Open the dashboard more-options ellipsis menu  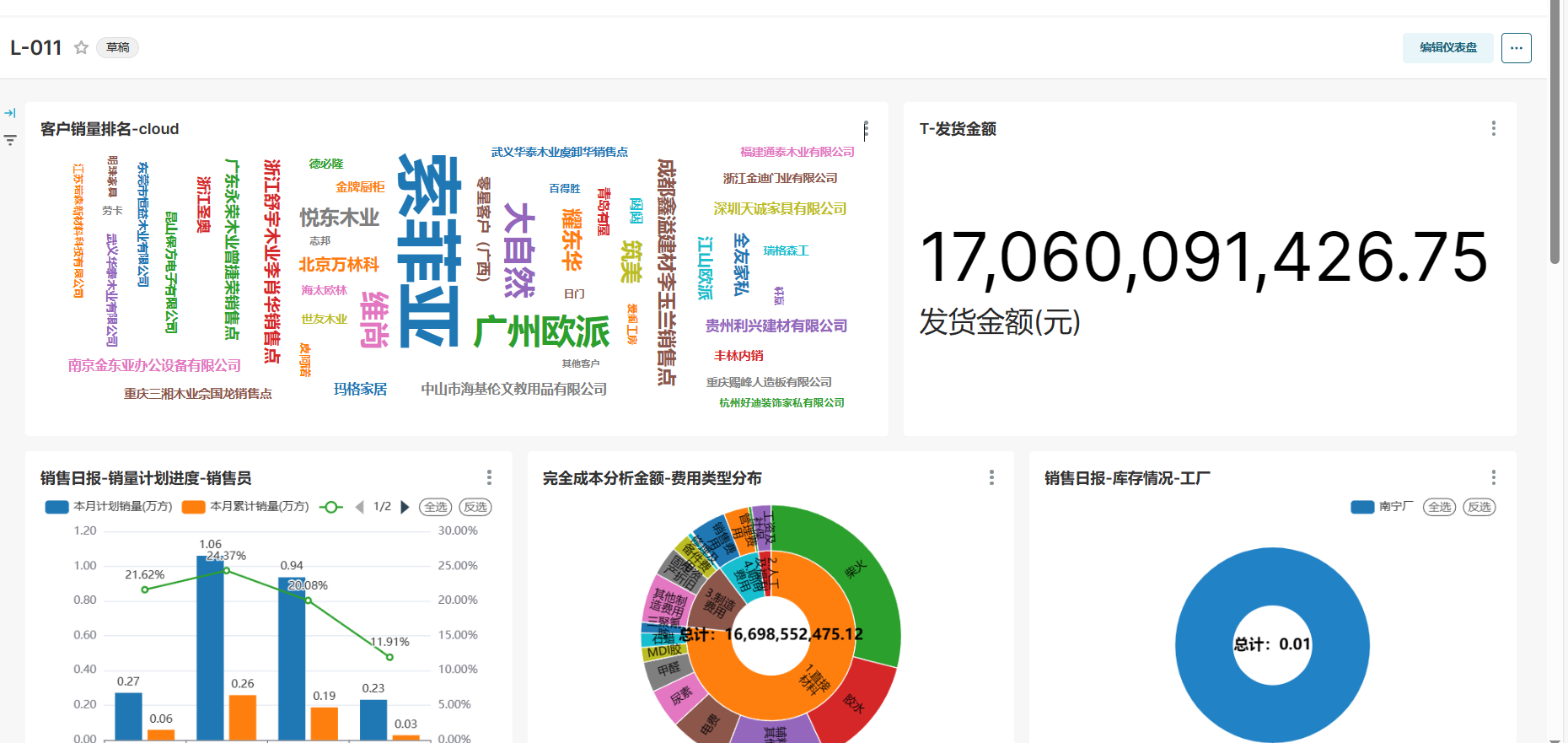(1517, 48)
